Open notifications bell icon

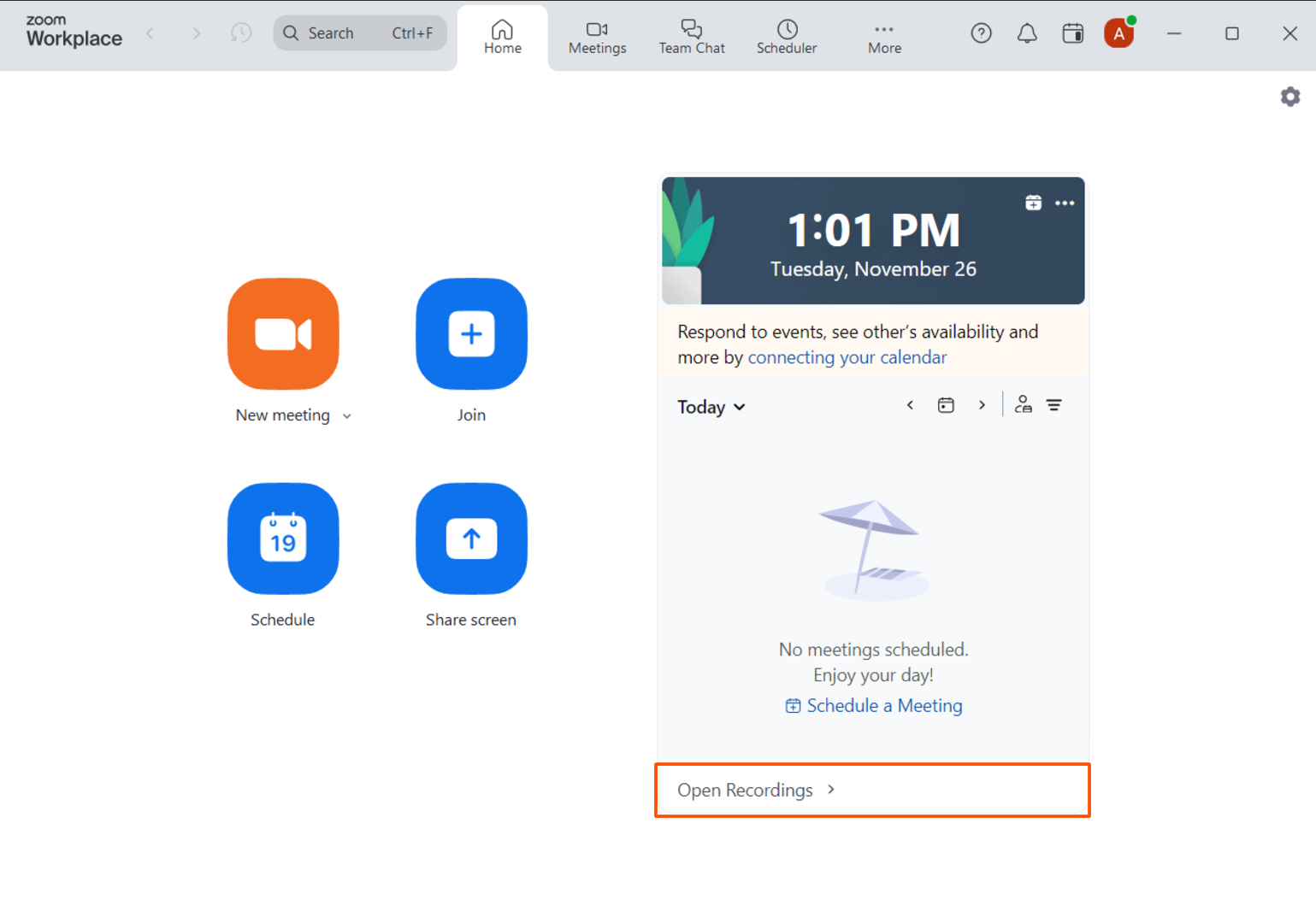point(1027,33)
